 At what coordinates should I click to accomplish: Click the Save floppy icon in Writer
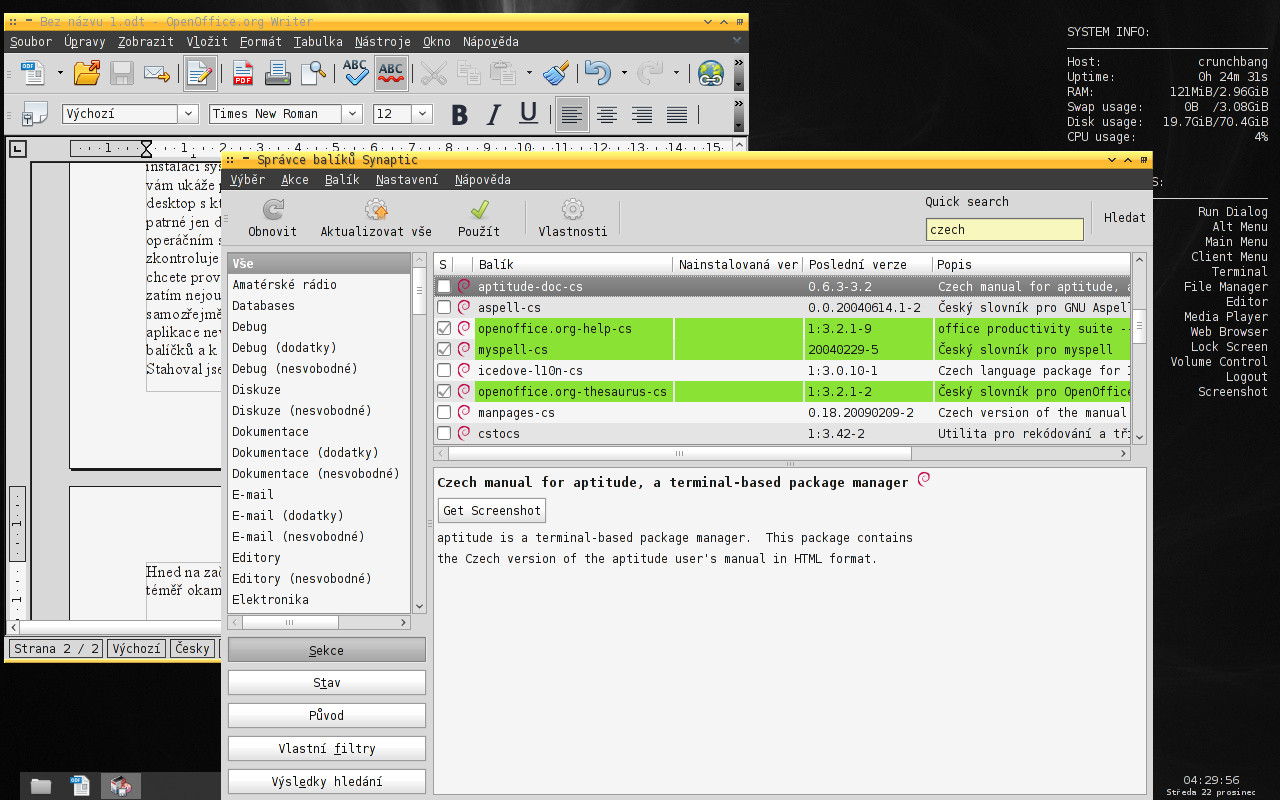122,72
